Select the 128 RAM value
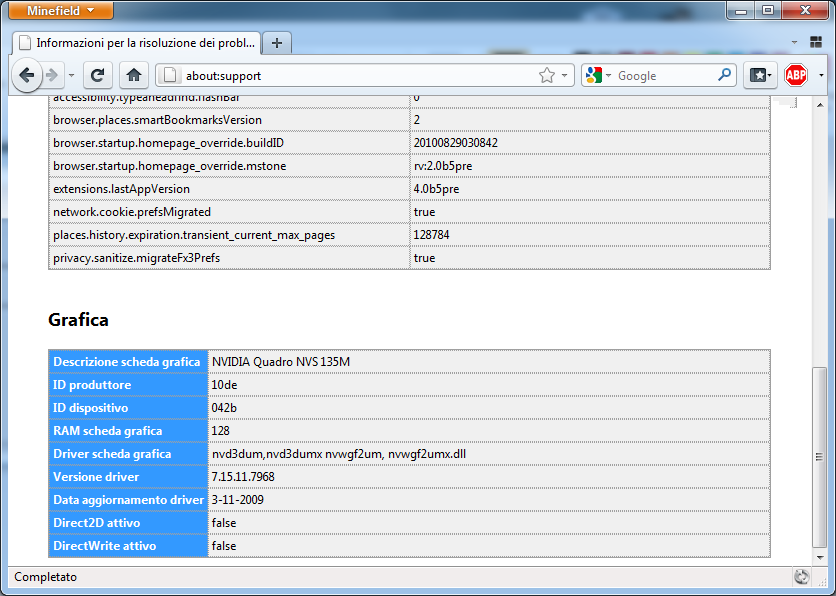This screenshot has height=596, width=836. [x=221, y=431]
